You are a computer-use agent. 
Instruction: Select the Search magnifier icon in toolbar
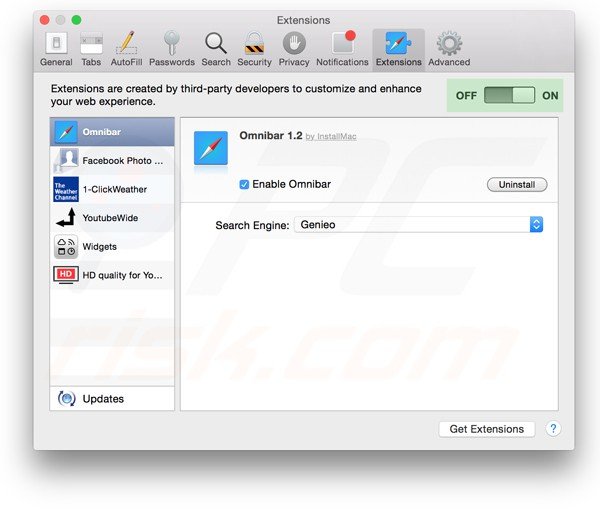tap(216, 43)
